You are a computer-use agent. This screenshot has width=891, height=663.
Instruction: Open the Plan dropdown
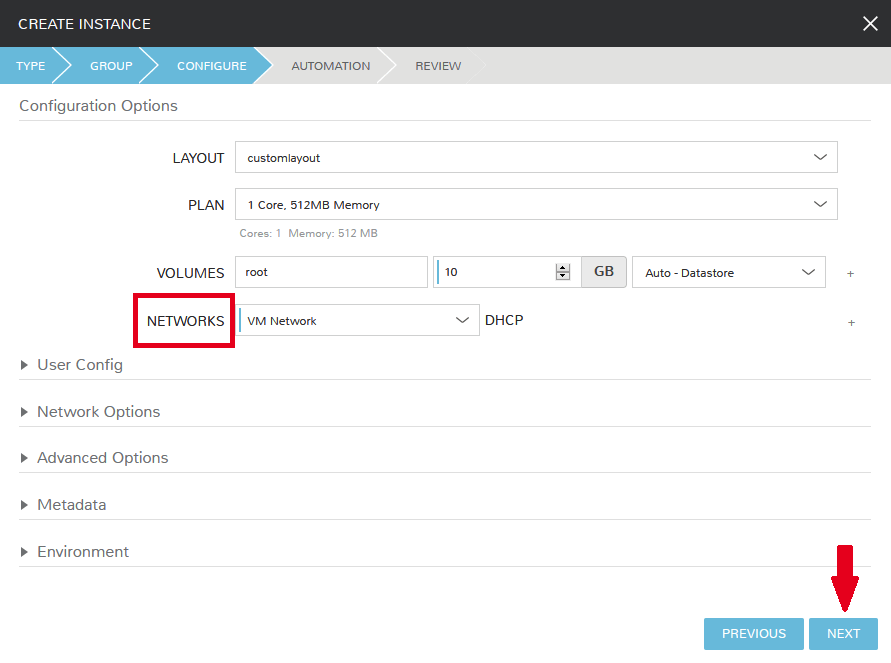tap(535, 204)
